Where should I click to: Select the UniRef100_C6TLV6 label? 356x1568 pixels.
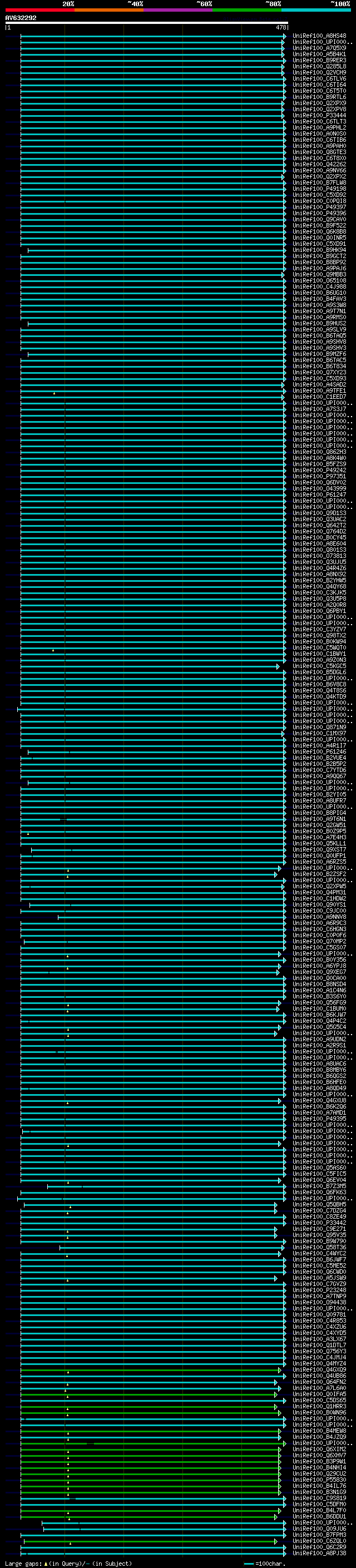[x=319, y=78]
